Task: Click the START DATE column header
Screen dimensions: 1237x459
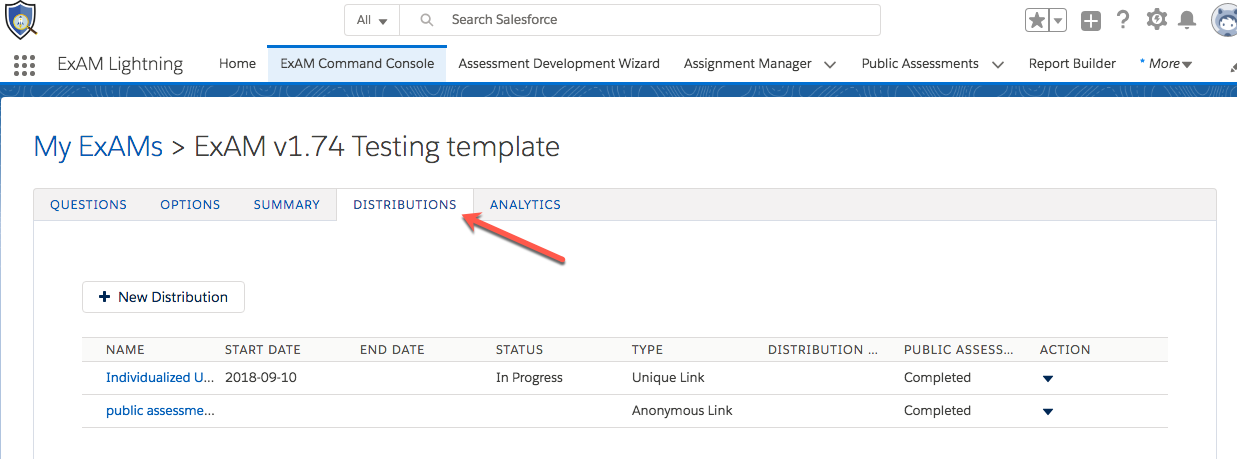Action: click(263, 350)
